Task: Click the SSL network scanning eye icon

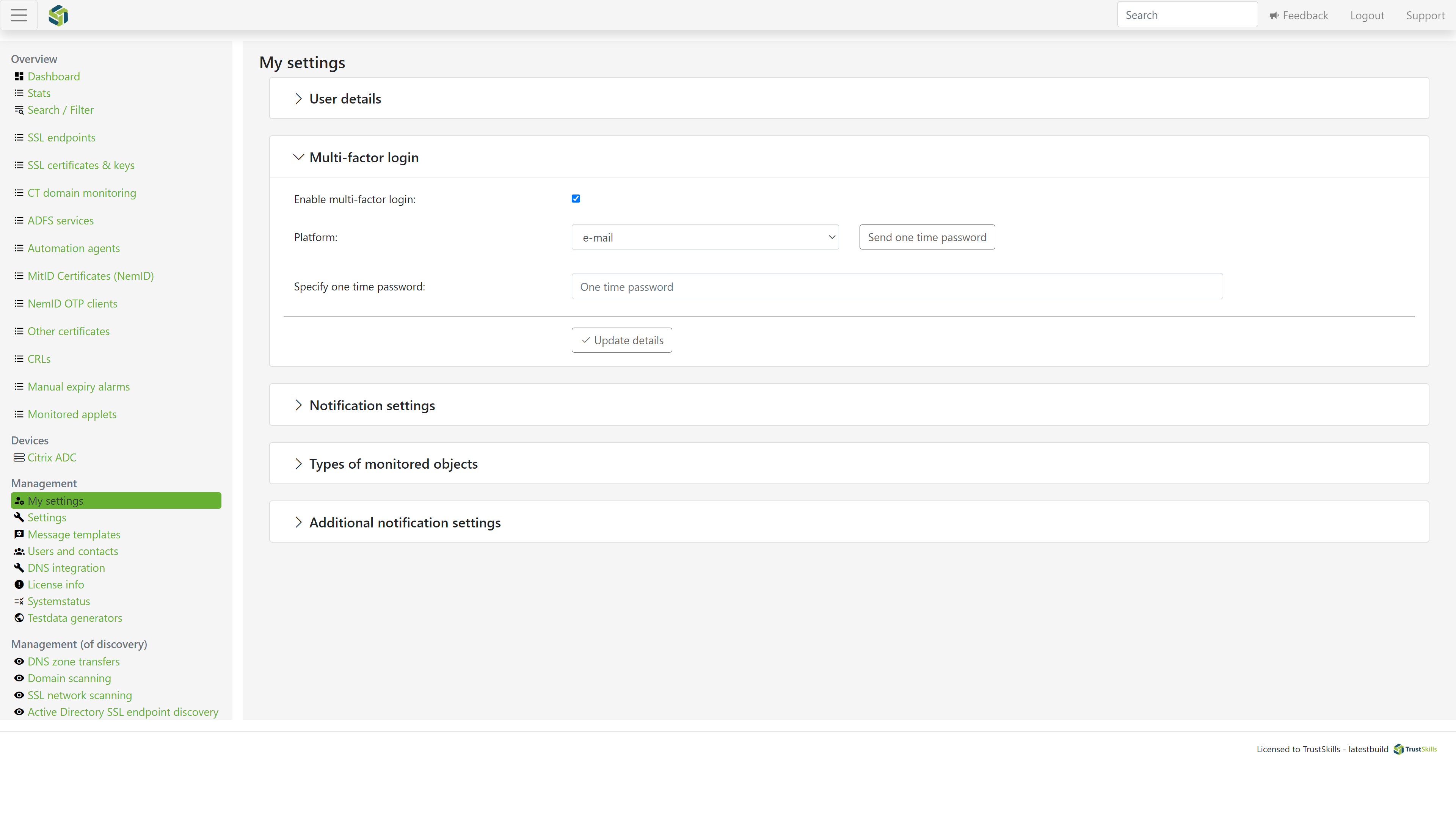Action: (x=19, y=695)
